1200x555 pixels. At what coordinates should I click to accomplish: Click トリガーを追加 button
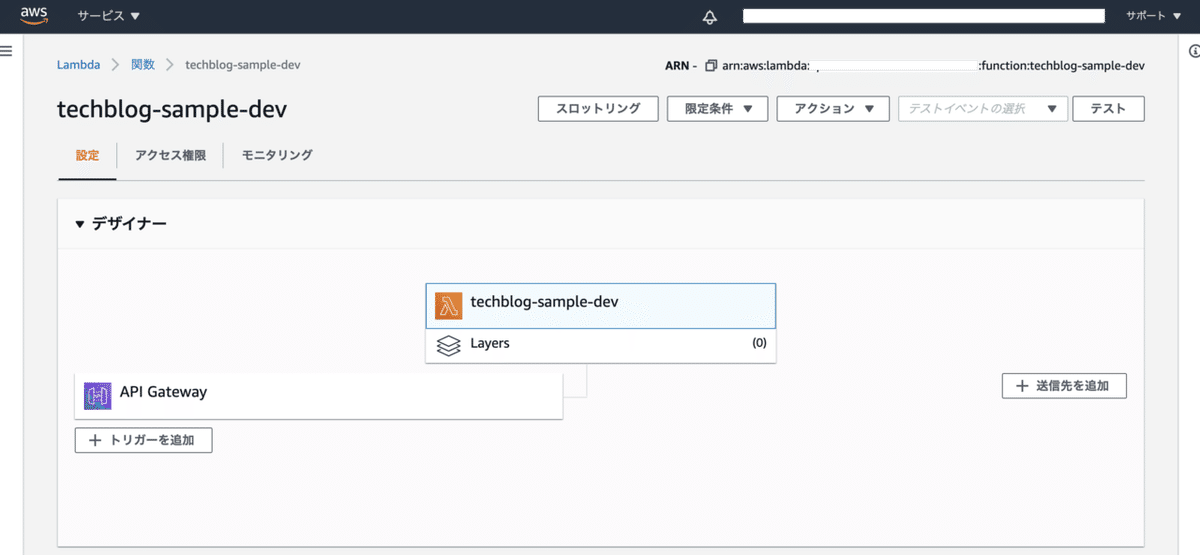coord(143,440)
